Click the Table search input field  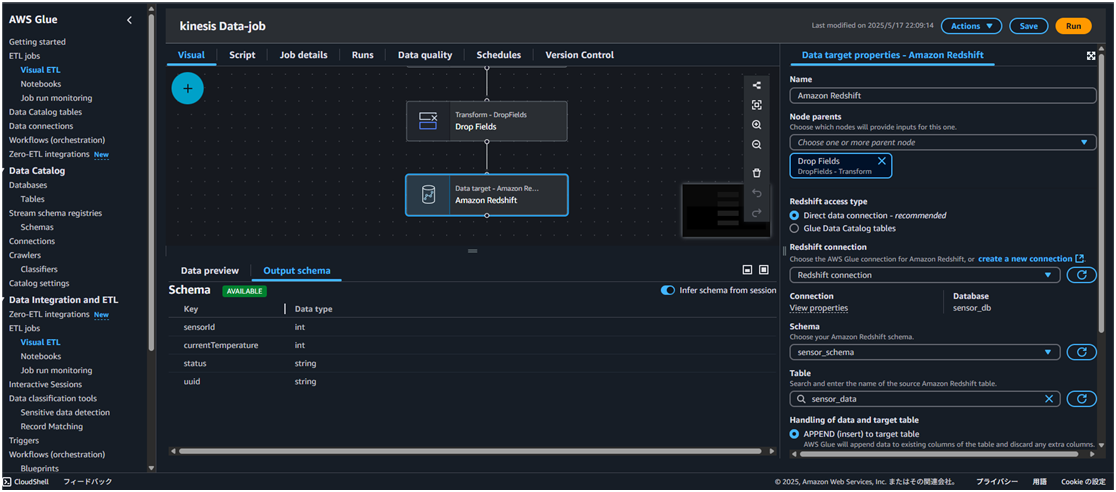pos(925,399)
